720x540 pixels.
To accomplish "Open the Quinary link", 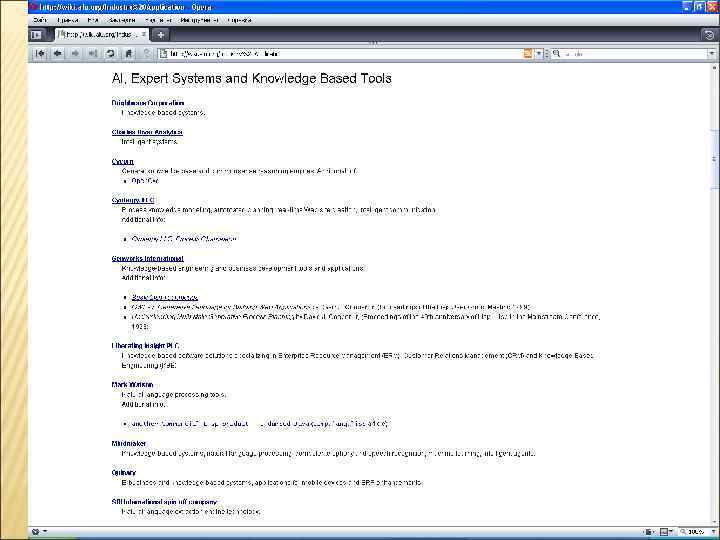I will [x=124, y=472].
